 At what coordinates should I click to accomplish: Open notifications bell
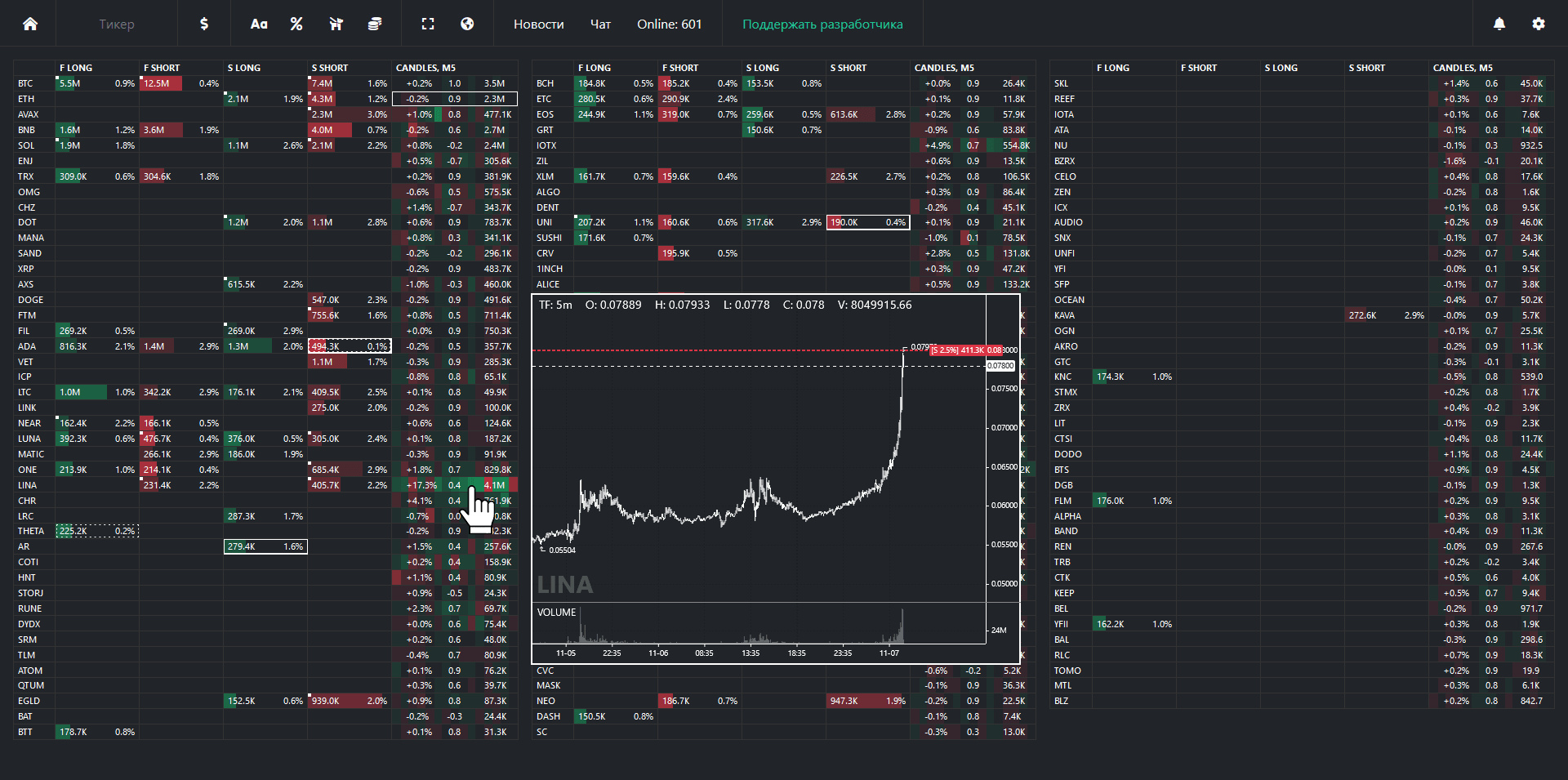pyautogui.click(x=1499, y=24)
